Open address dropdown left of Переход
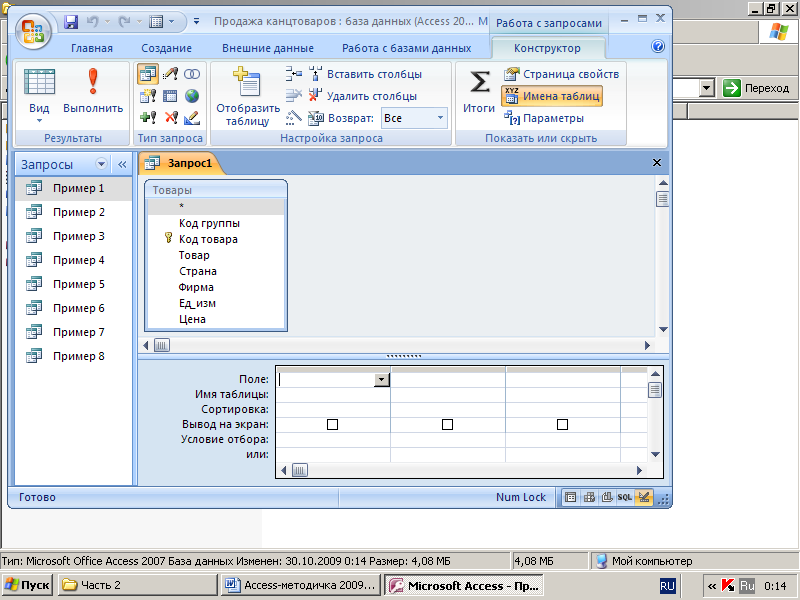Viewport: 800px width, 600px height. tap(706, 88)
